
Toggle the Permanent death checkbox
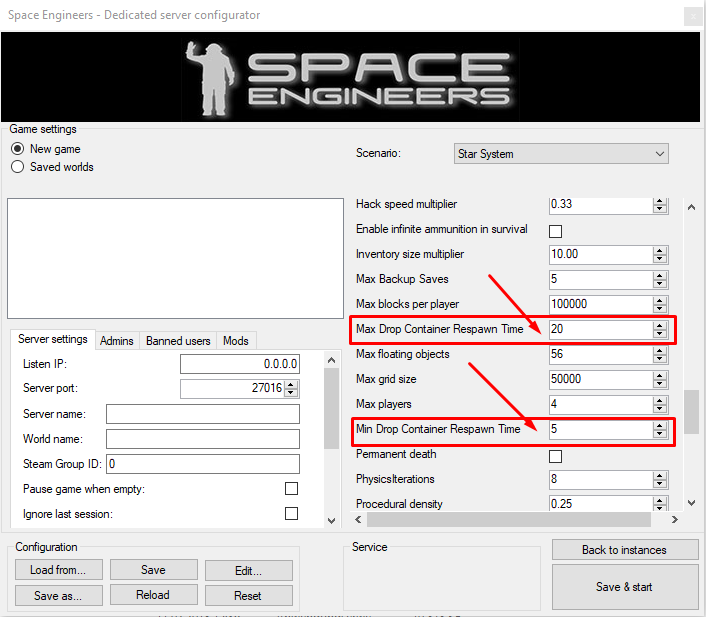click(x=556, y=456)
